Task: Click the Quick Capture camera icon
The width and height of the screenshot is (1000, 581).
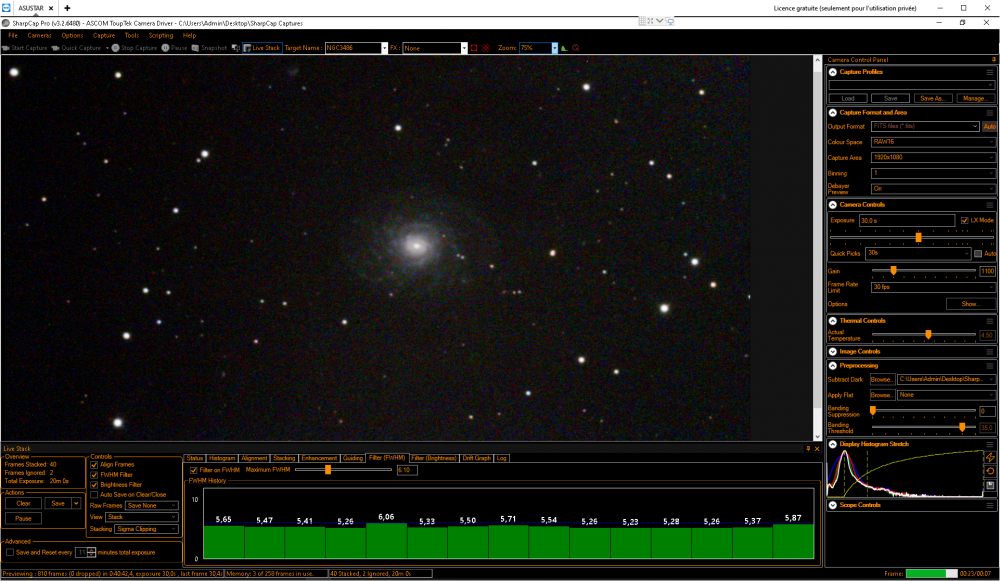Action: (55, 48)
